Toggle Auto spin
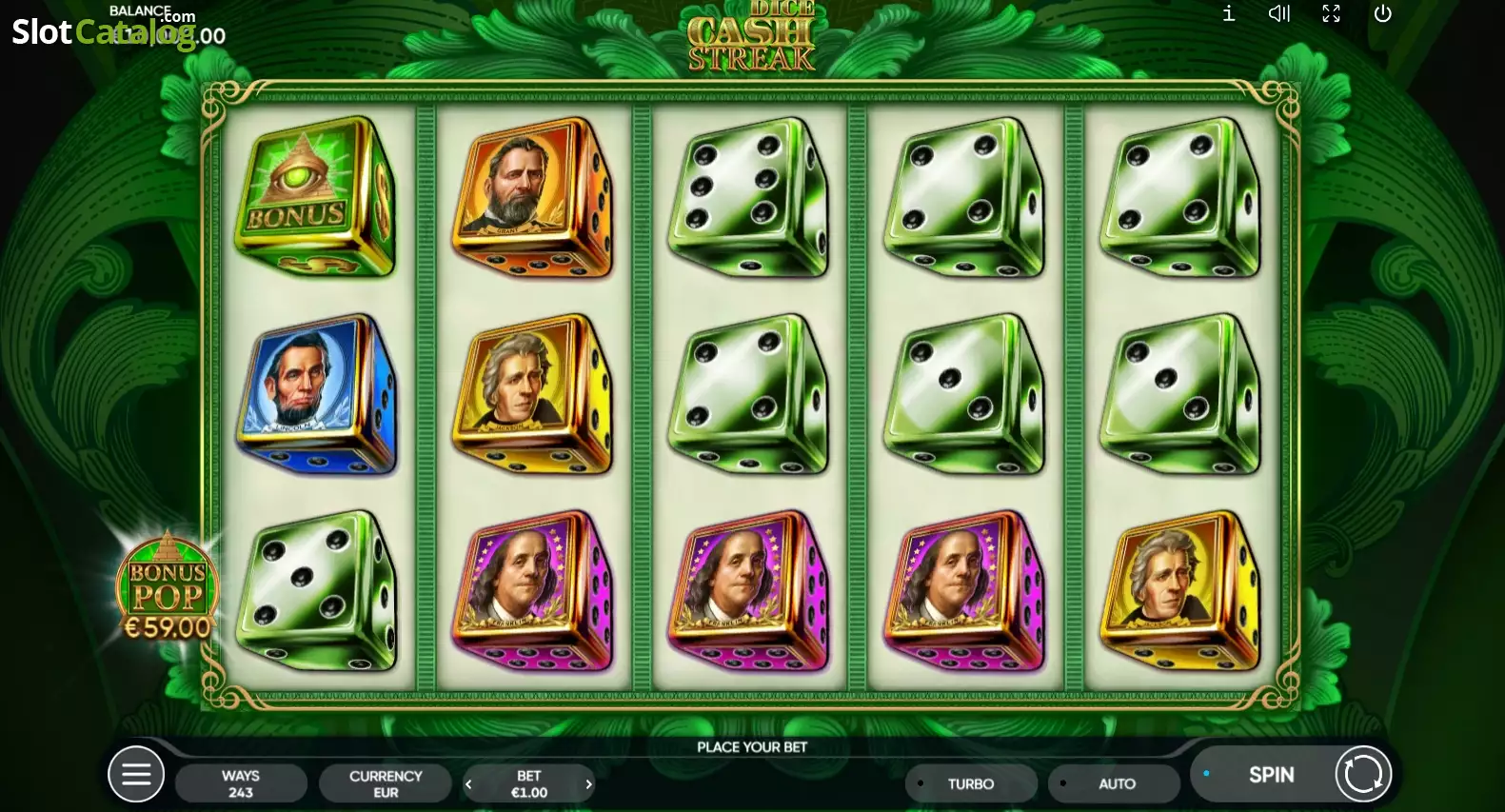Screen dimensions: 1505x812 coord(1114,783)
